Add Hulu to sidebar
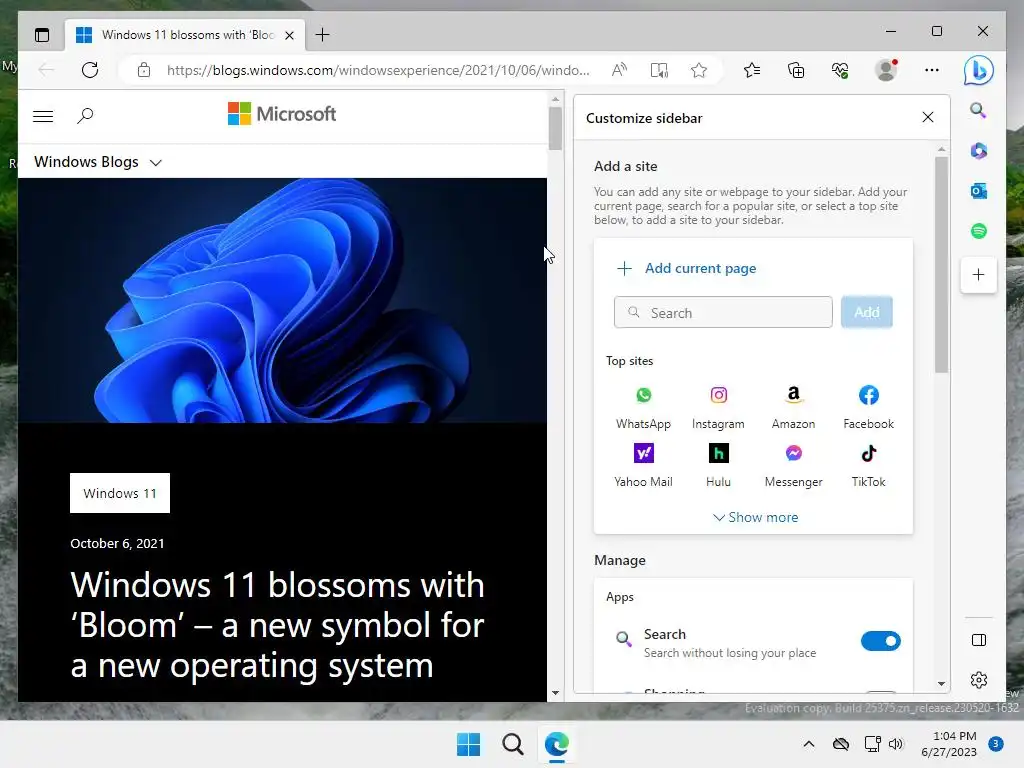Viewport: 1024px width, 768px height. (x=718, y=465)
